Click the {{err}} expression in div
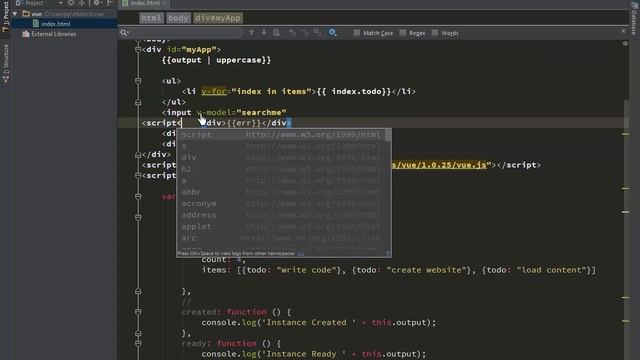This screenshot has height=360, width=640. click(x=243, y=123)
